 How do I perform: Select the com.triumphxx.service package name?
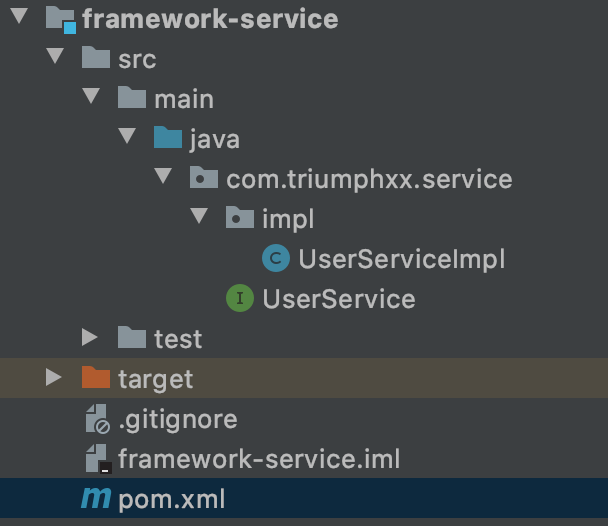tap(369, 179)
